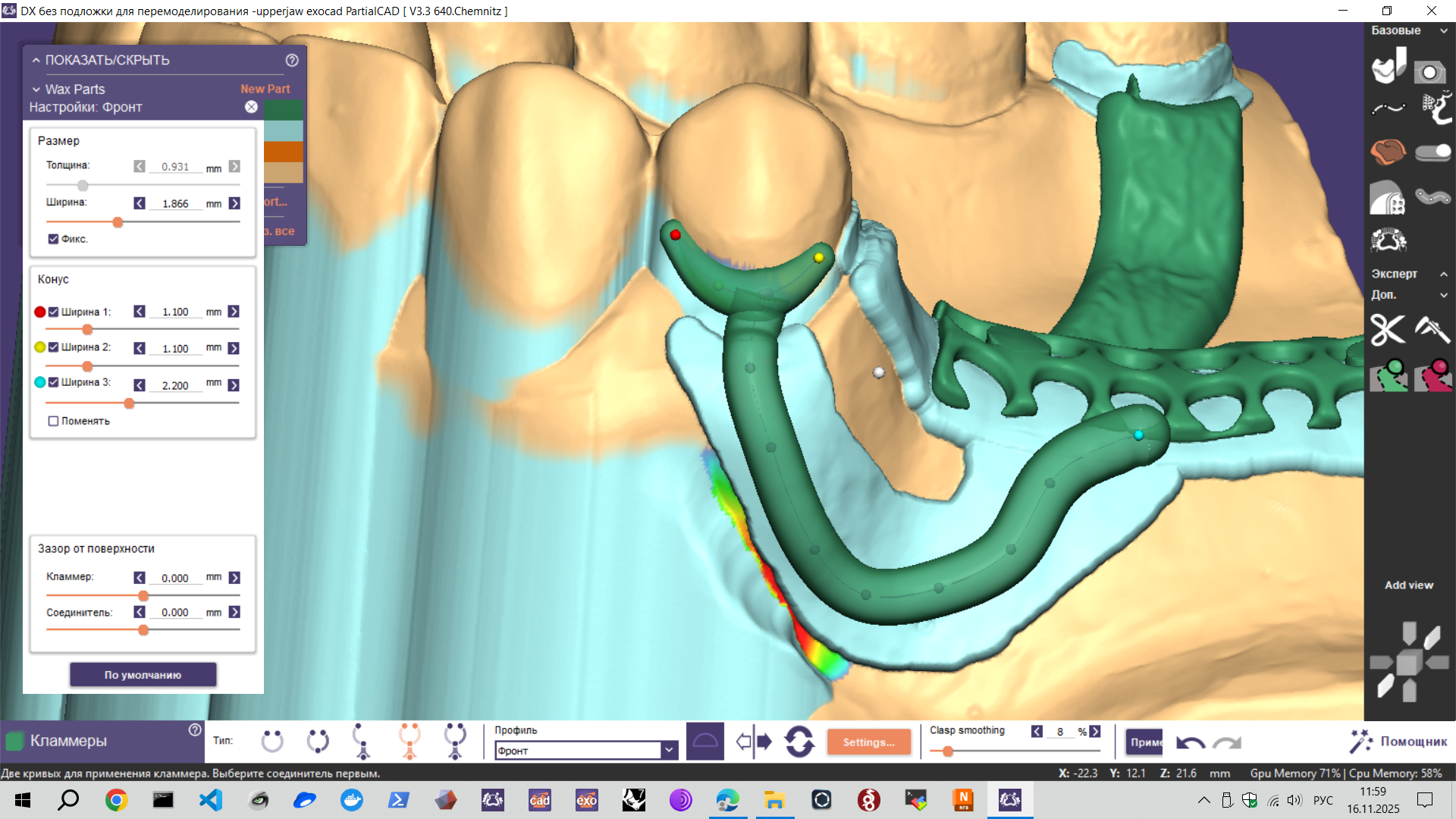Open the Профиль dropdown showing Фронт

click(667, 749)
